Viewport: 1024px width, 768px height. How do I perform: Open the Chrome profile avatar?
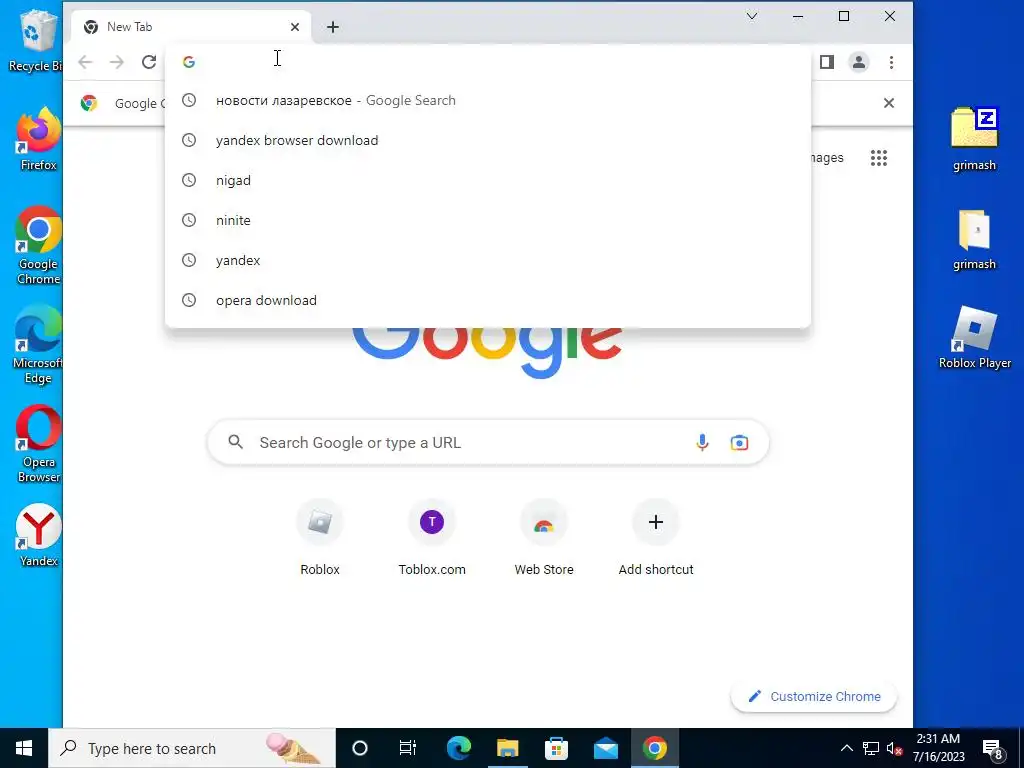coord(859,62)
